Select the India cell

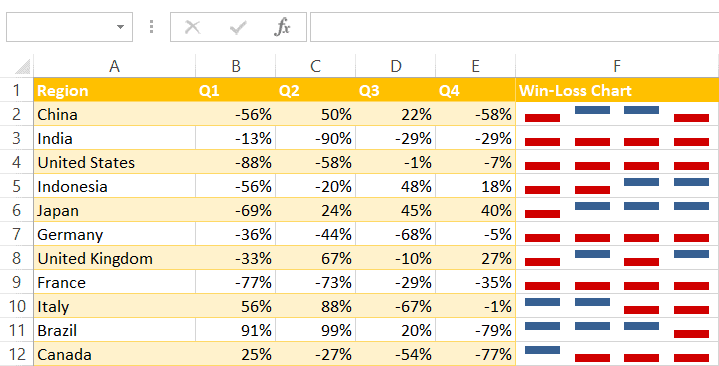[115, 138]
